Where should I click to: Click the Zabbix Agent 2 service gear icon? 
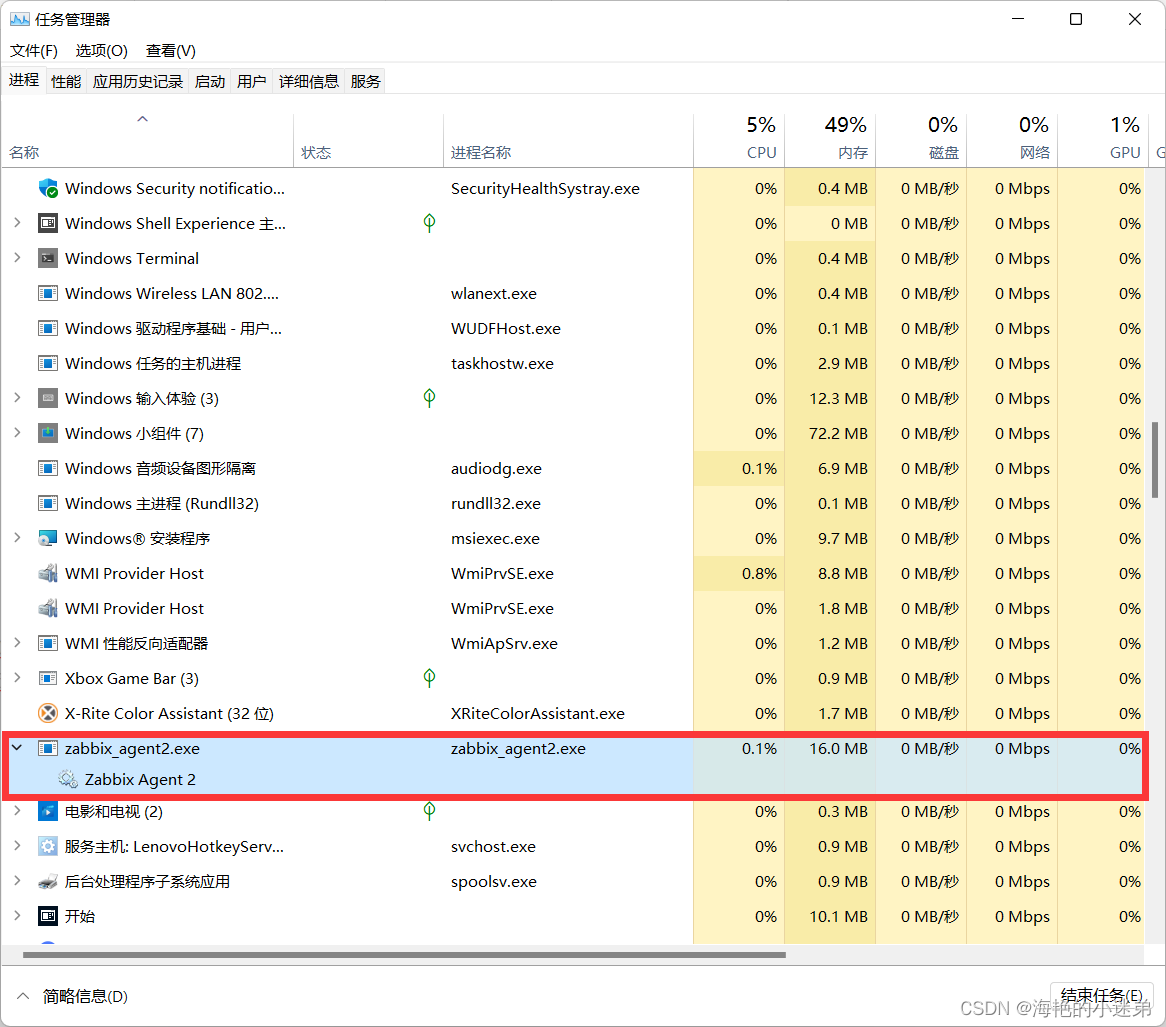(x=68, y=779)
